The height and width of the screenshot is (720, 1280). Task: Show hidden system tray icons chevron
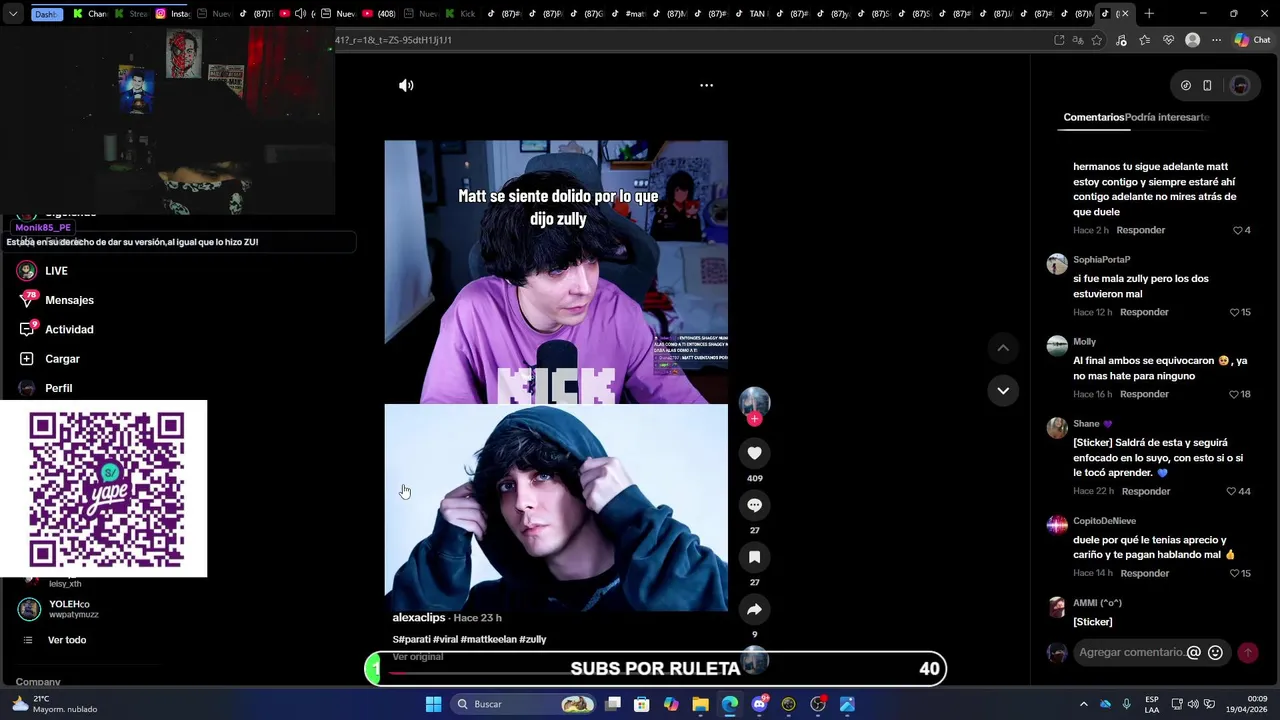(x=1084, y=704)
